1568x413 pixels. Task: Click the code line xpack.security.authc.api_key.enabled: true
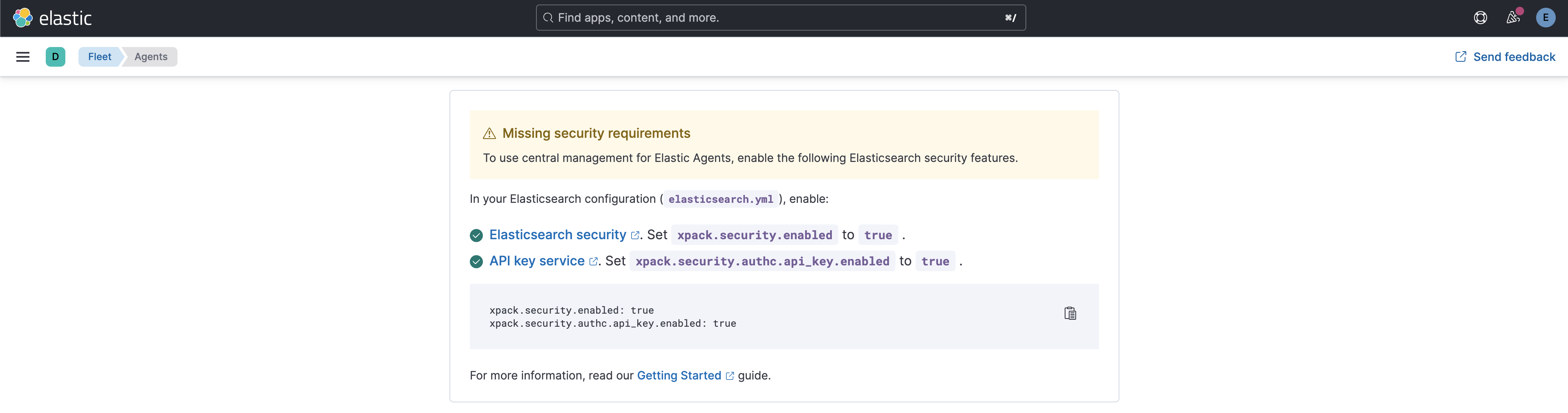(x=612, y=323)
